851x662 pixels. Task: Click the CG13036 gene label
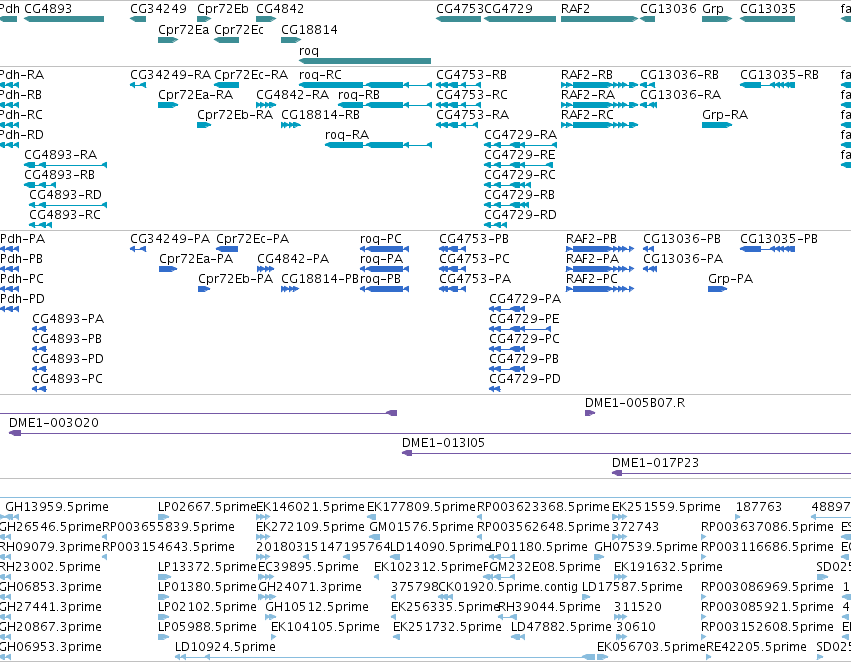point(668,9)
